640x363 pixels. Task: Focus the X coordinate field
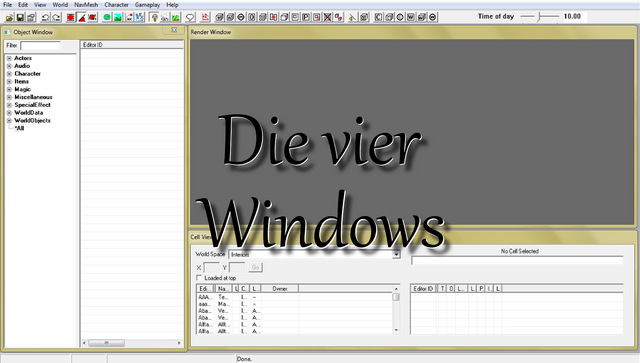(212, 267)
